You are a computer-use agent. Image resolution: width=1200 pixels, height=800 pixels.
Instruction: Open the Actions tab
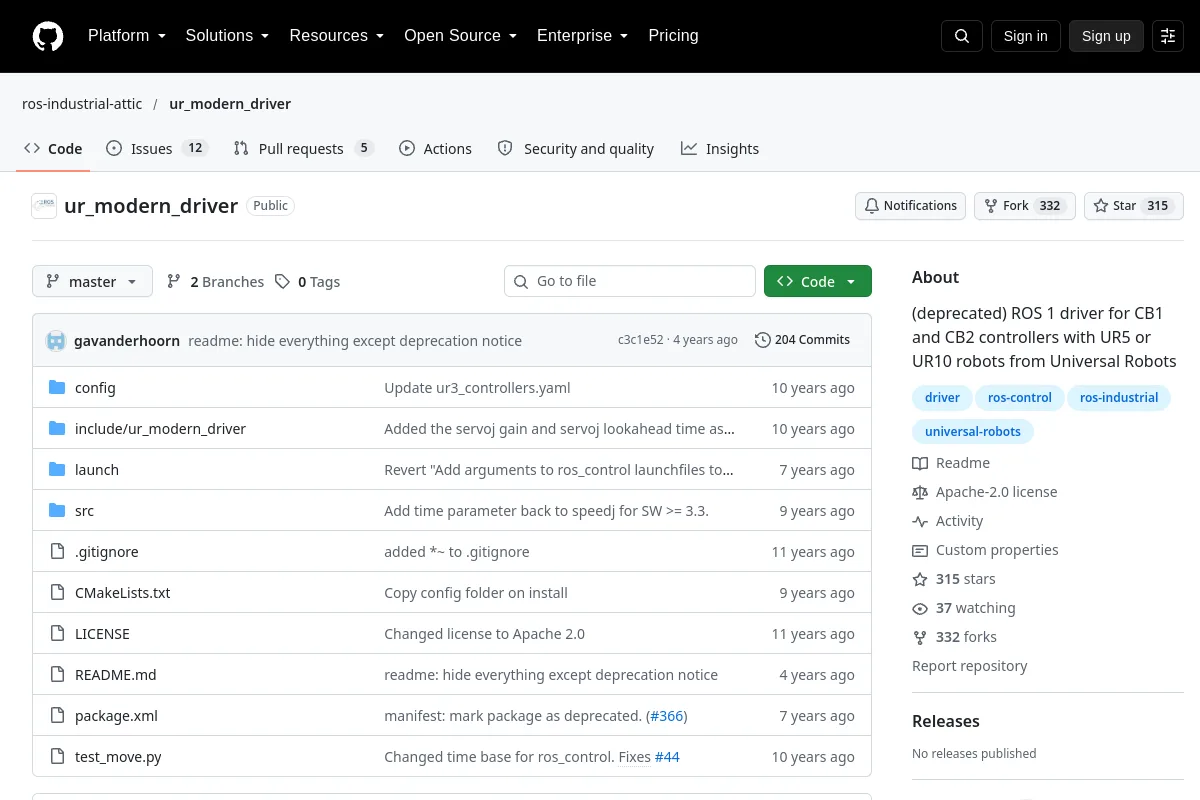click(x=435, y=149)
